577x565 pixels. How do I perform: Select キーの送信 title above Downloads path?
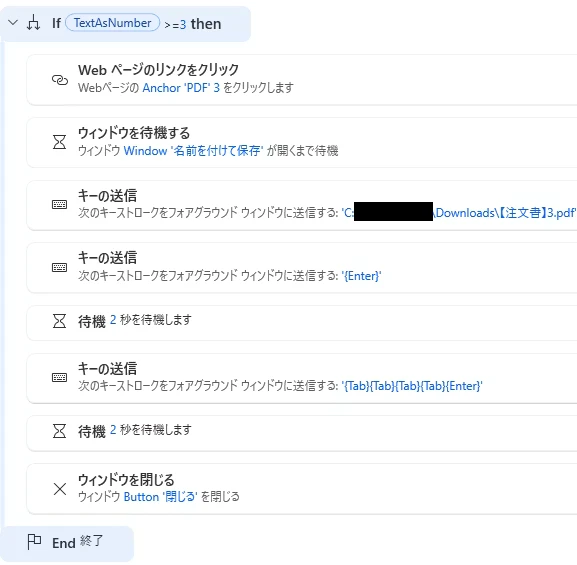(x=107, y=195)
